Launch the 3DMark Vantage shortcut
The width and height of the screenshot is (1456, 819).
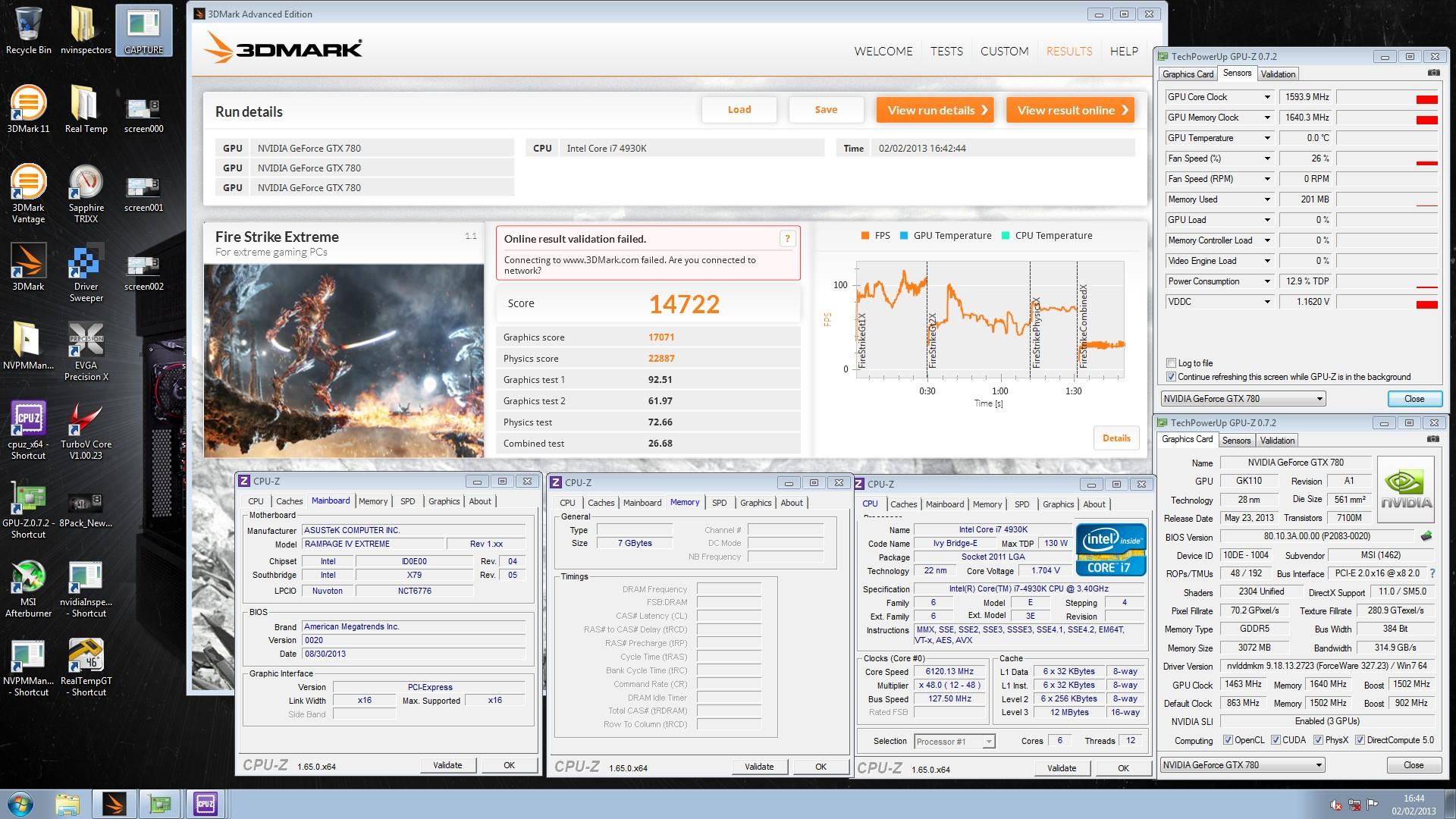coord(29,193)
